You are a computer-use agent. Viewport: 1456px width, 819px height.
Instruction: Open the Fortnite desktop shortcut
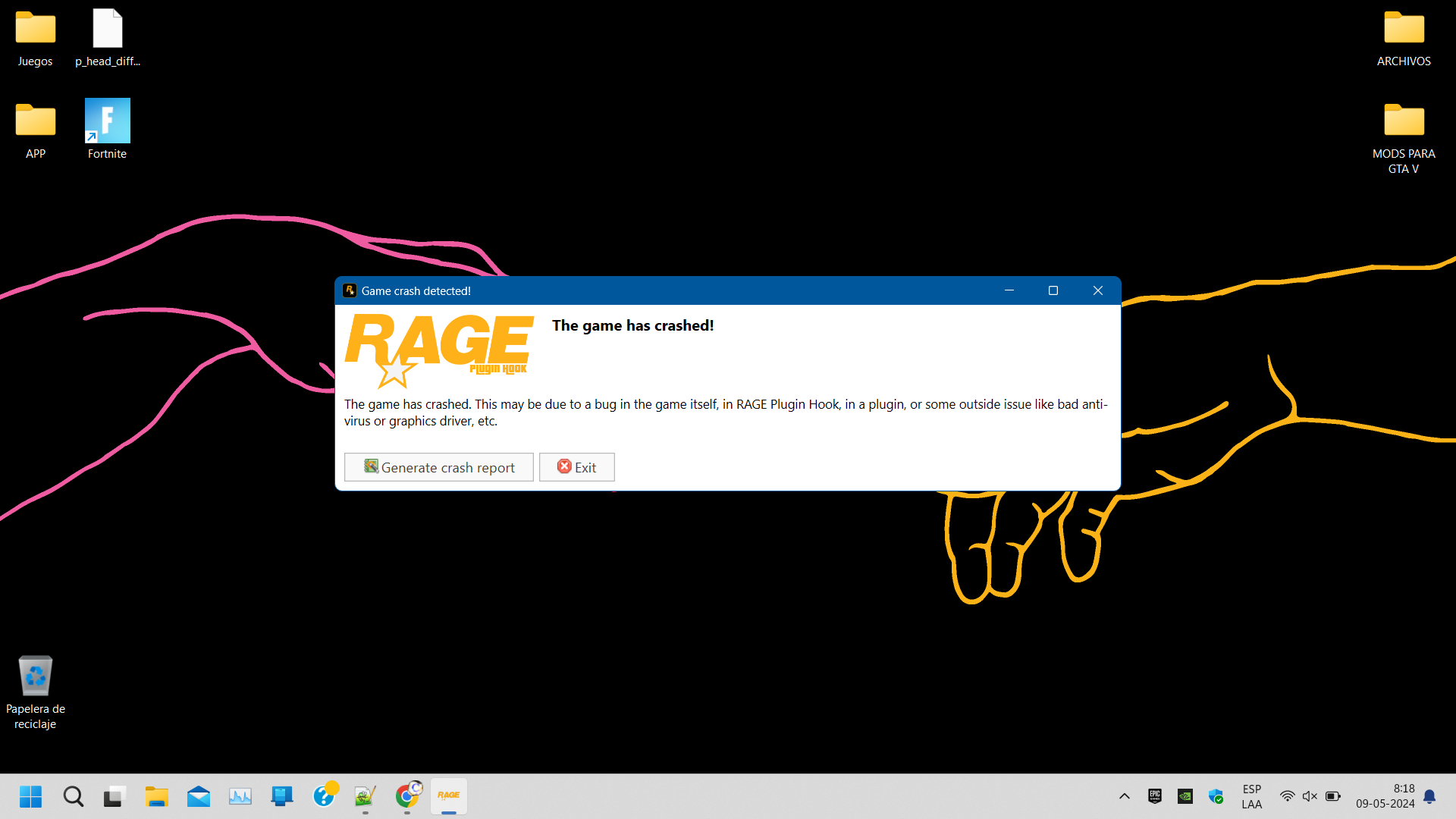(107, 121)
